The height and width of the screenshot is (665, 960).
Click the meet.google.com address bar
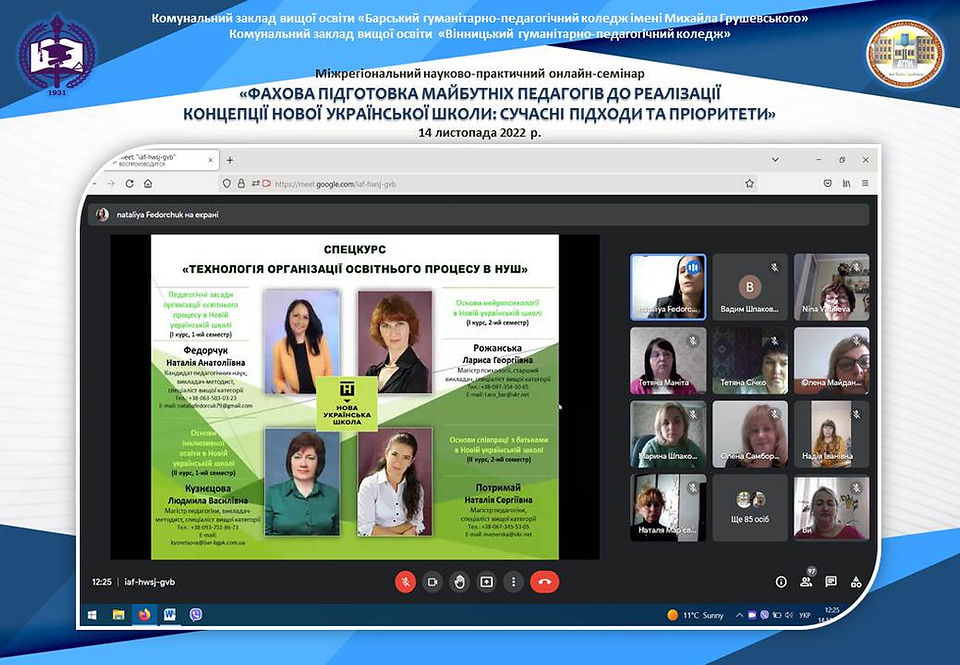(x=490, y=183)
